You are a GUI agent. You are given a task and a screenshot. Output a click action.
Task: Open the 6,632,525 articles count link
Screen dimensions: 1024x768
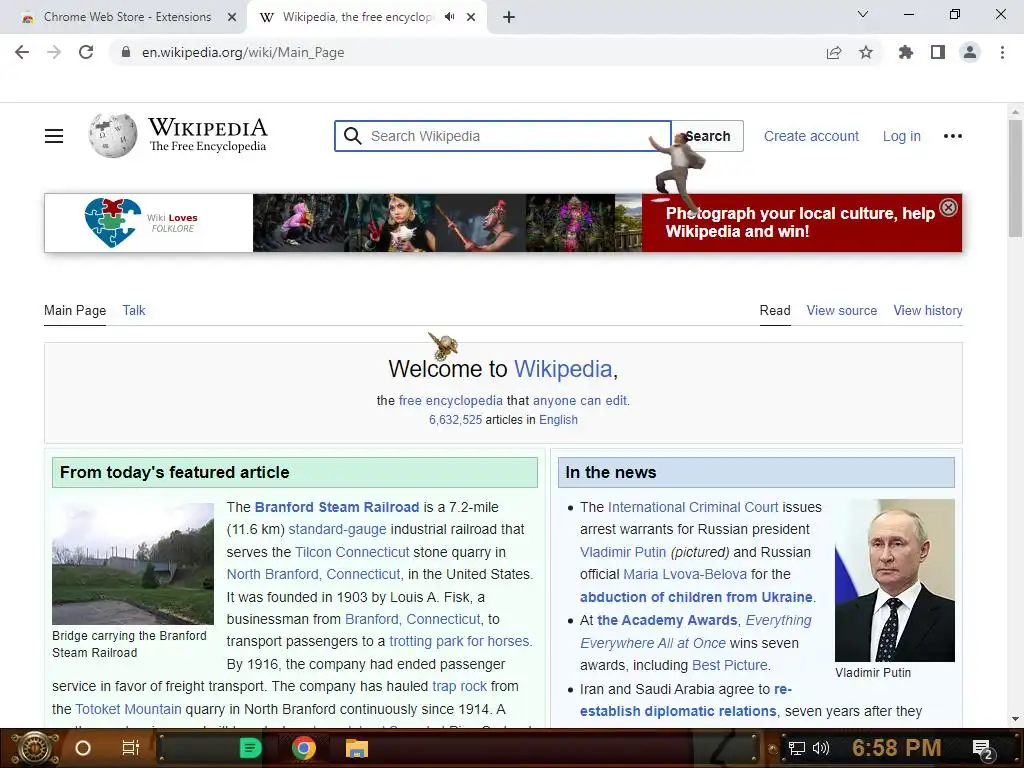[455, 420]
